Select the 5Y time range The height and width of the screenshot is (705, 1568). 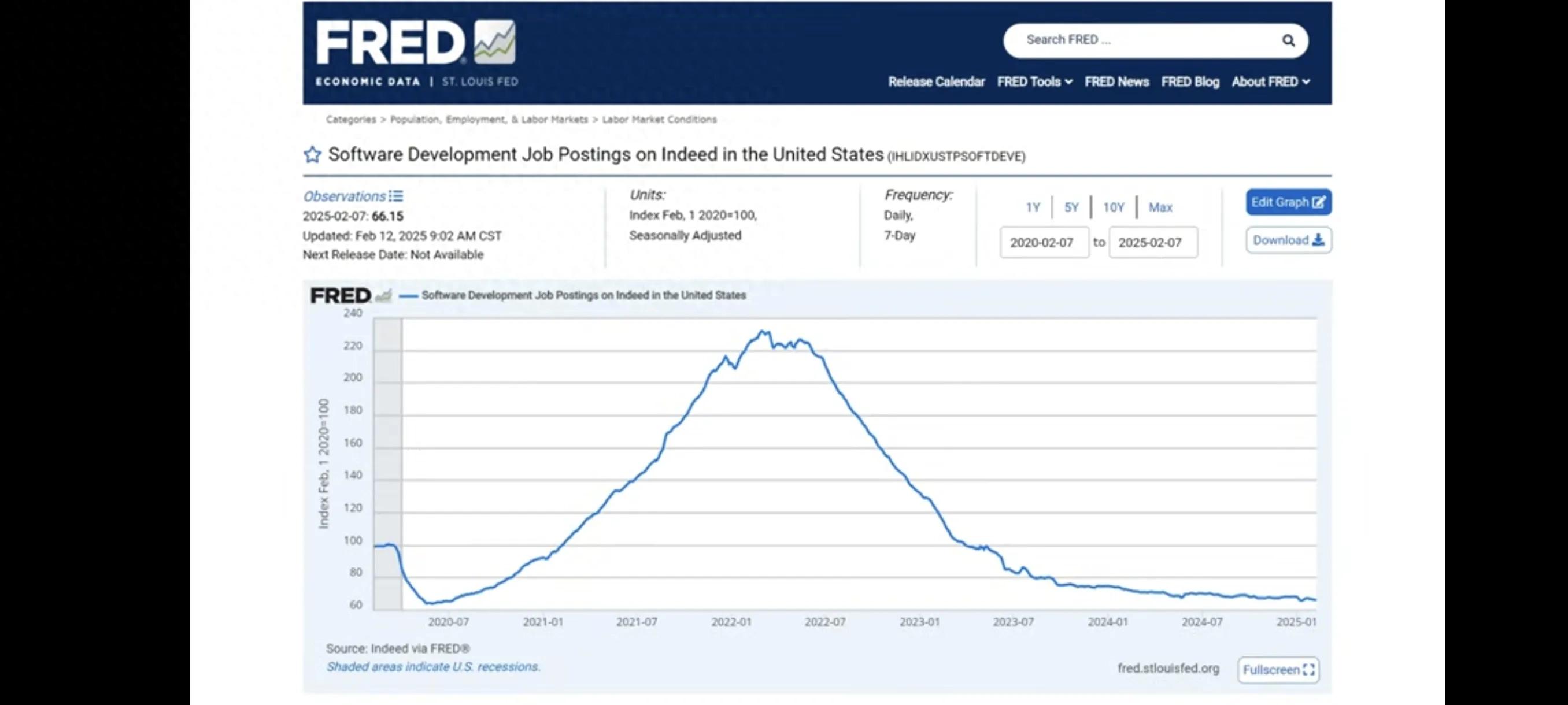coord(1071,207)
